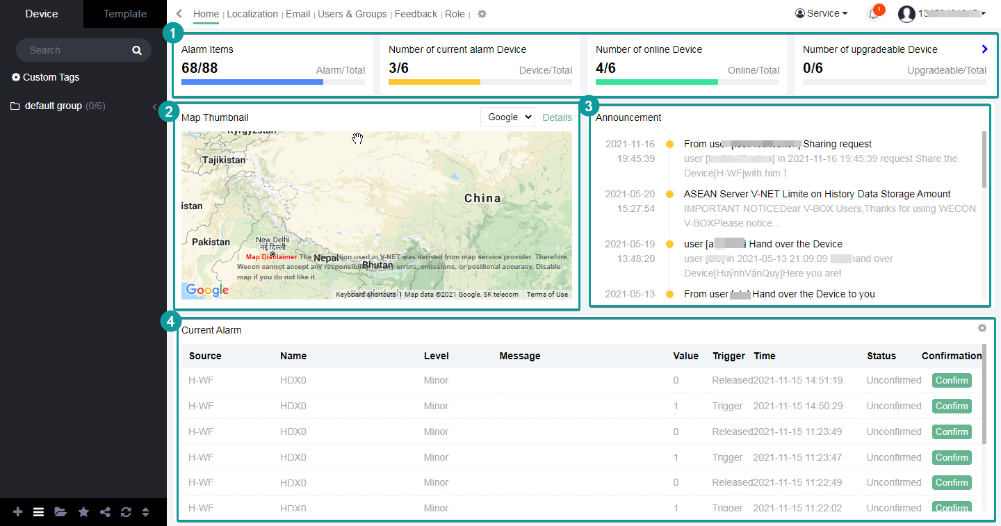Click the plus add device icon
Image resolution: width=1001 pixels, height=526 pixels.
pyautogui.click(x=17, y=512)
